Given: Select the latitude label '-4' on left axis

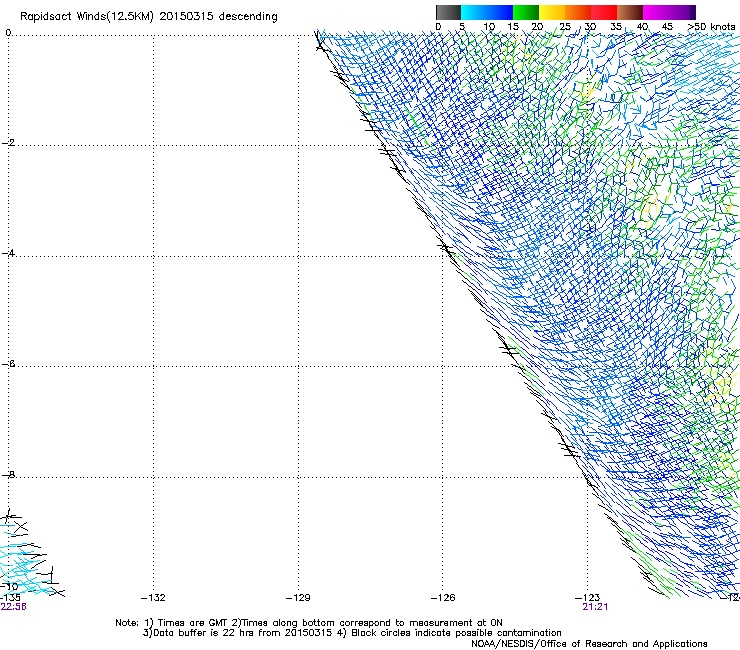Looking at the screenshot, I should pos(8,253).
